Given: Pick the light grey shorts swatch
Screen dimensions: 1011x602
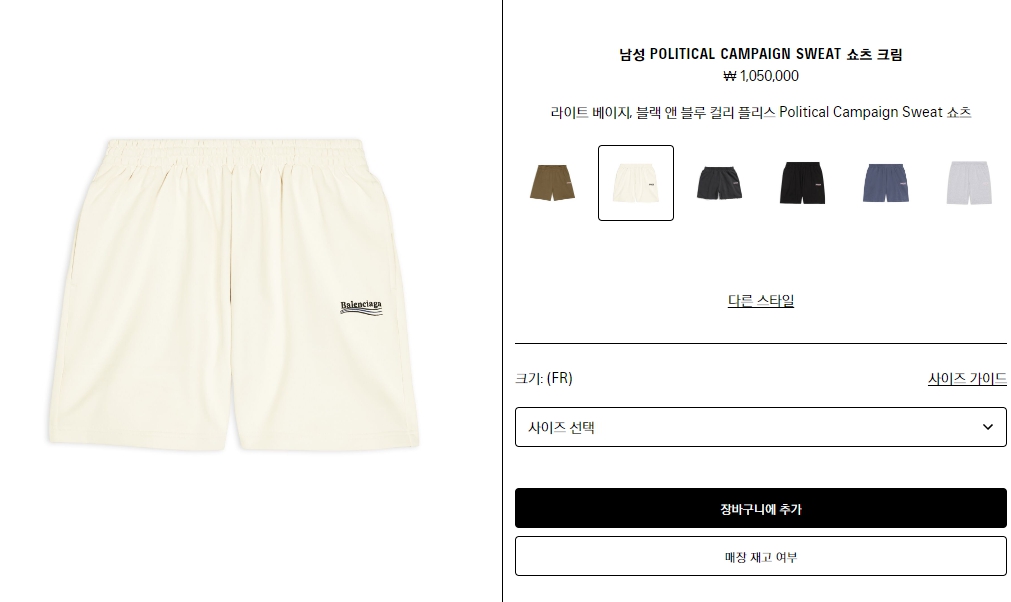Looking at the screenshot, I should (x=969, y=183).
